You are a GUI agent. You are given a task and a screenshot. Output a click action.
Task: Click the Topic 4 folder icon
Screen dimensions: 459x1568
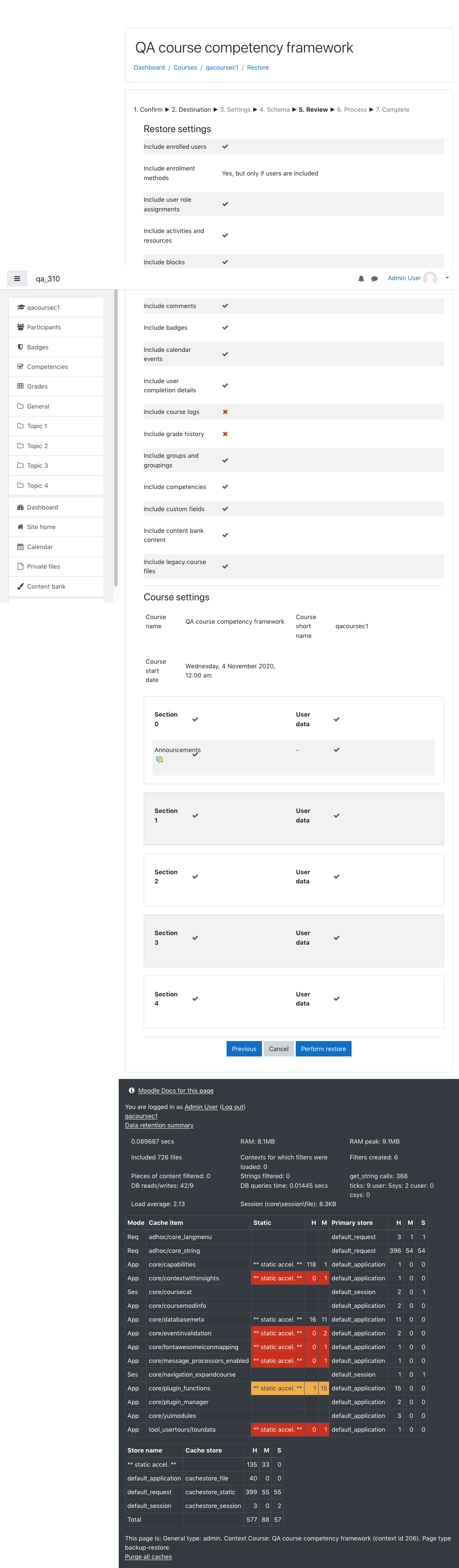pyautogui.click(x=21, y=485)
